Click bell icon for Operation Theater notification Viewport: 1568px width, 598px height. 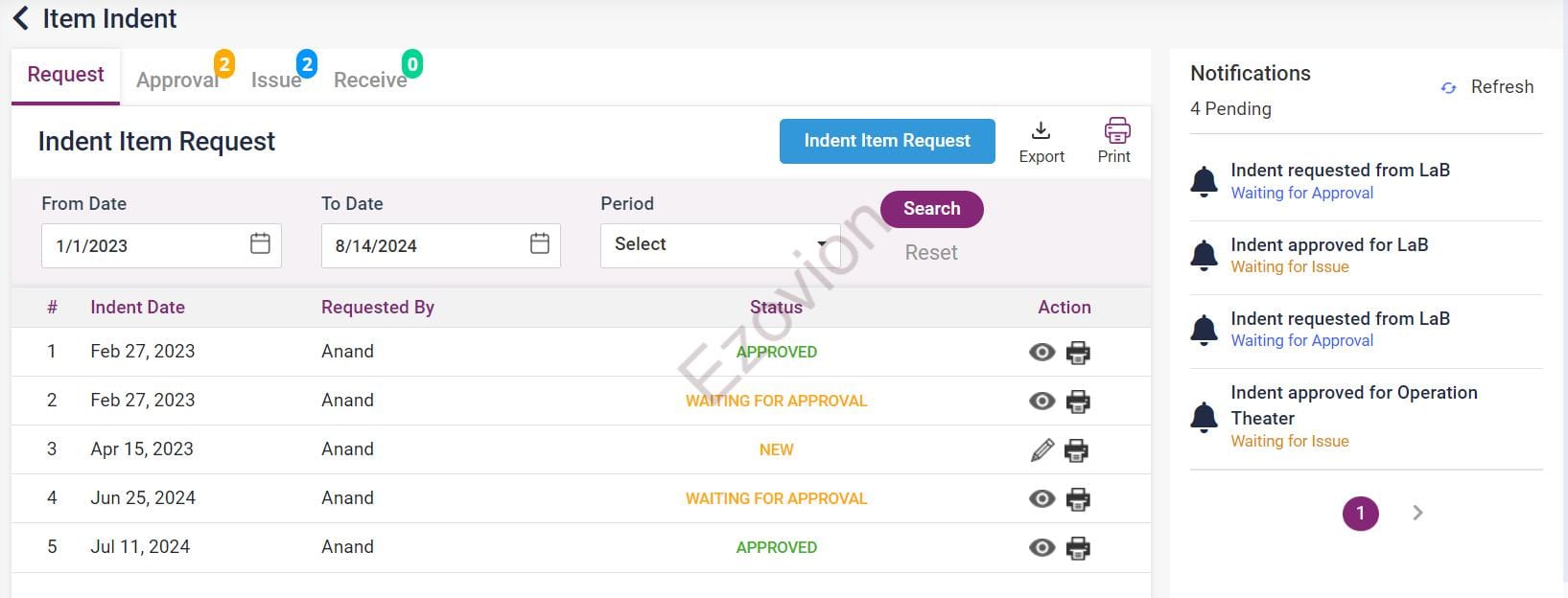point(1204,417)
